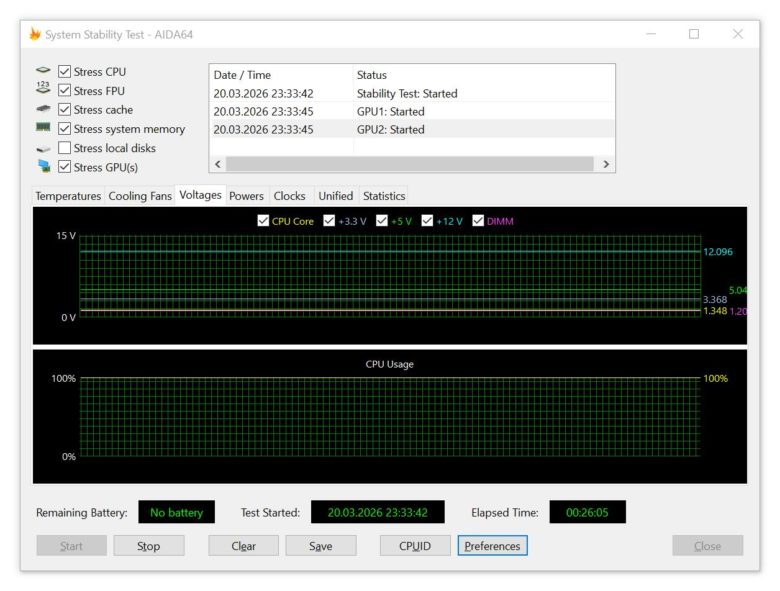
Task: Toggle the +5 V graph checkbox
Action: click(382, 220)
